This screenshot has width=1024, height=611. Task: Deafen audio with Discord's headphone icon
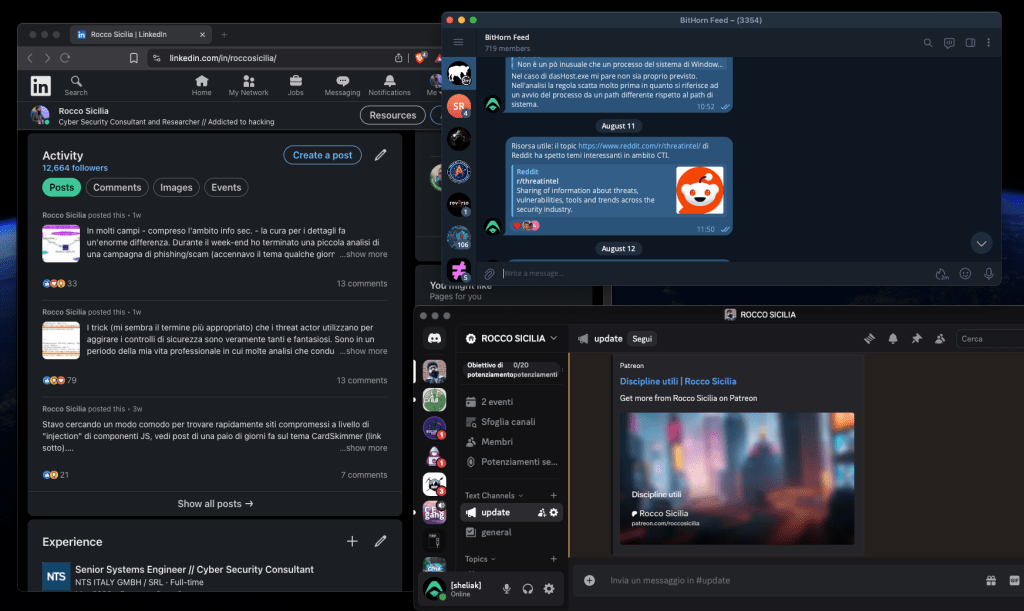pos(528,589)
